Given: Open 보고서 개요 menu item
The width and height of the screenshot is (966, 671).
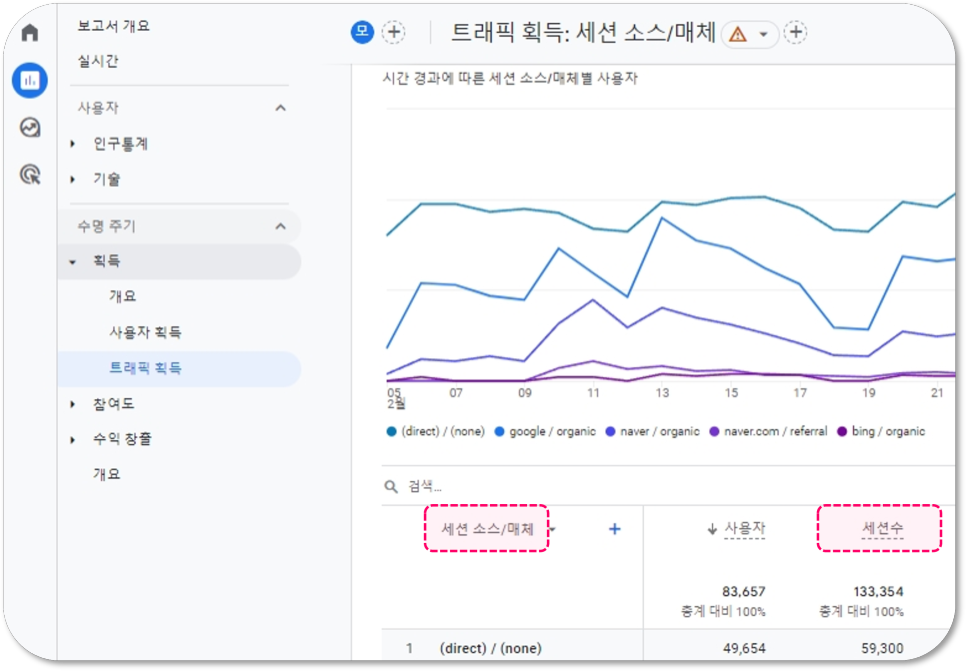Looking at the screenshot, I should click(x=113, y=26).
